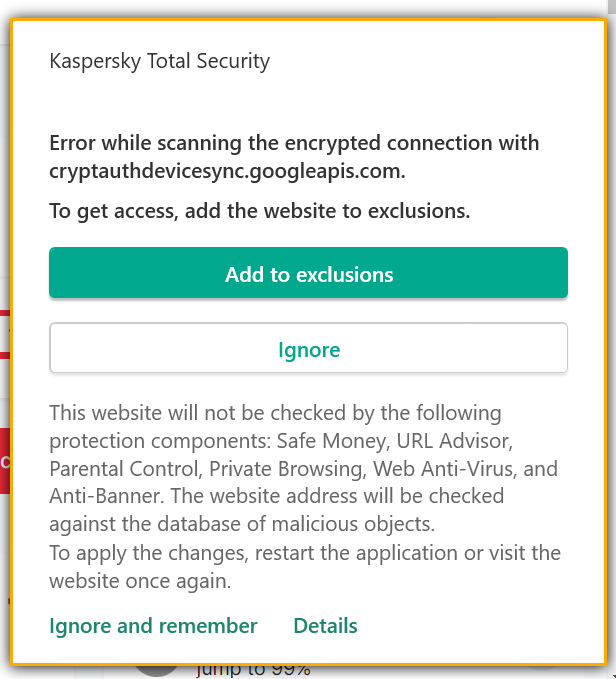Click the 'This website will not be checked' sentence

point(275,413)
